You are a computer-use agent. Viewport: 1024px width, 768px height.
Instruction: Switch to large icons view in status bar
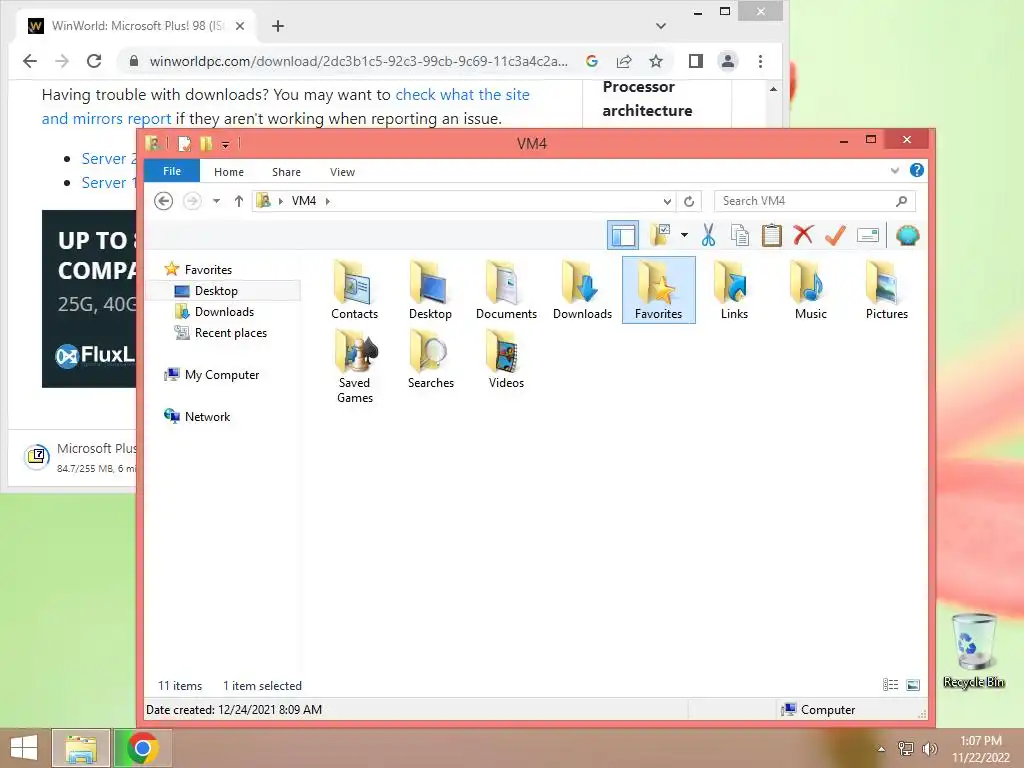point(913,684)
